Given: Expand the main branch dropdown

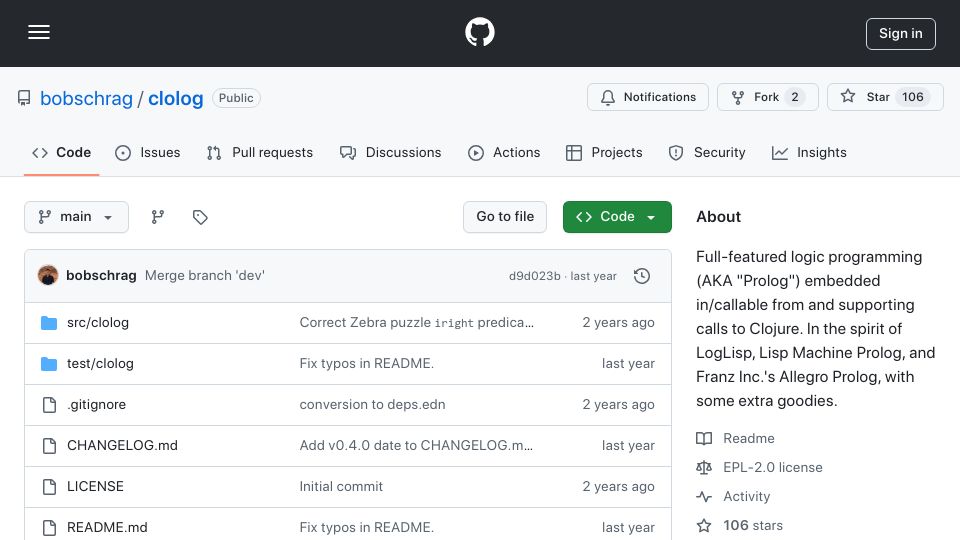Looking at the screenshot, I should pos(77,217).
